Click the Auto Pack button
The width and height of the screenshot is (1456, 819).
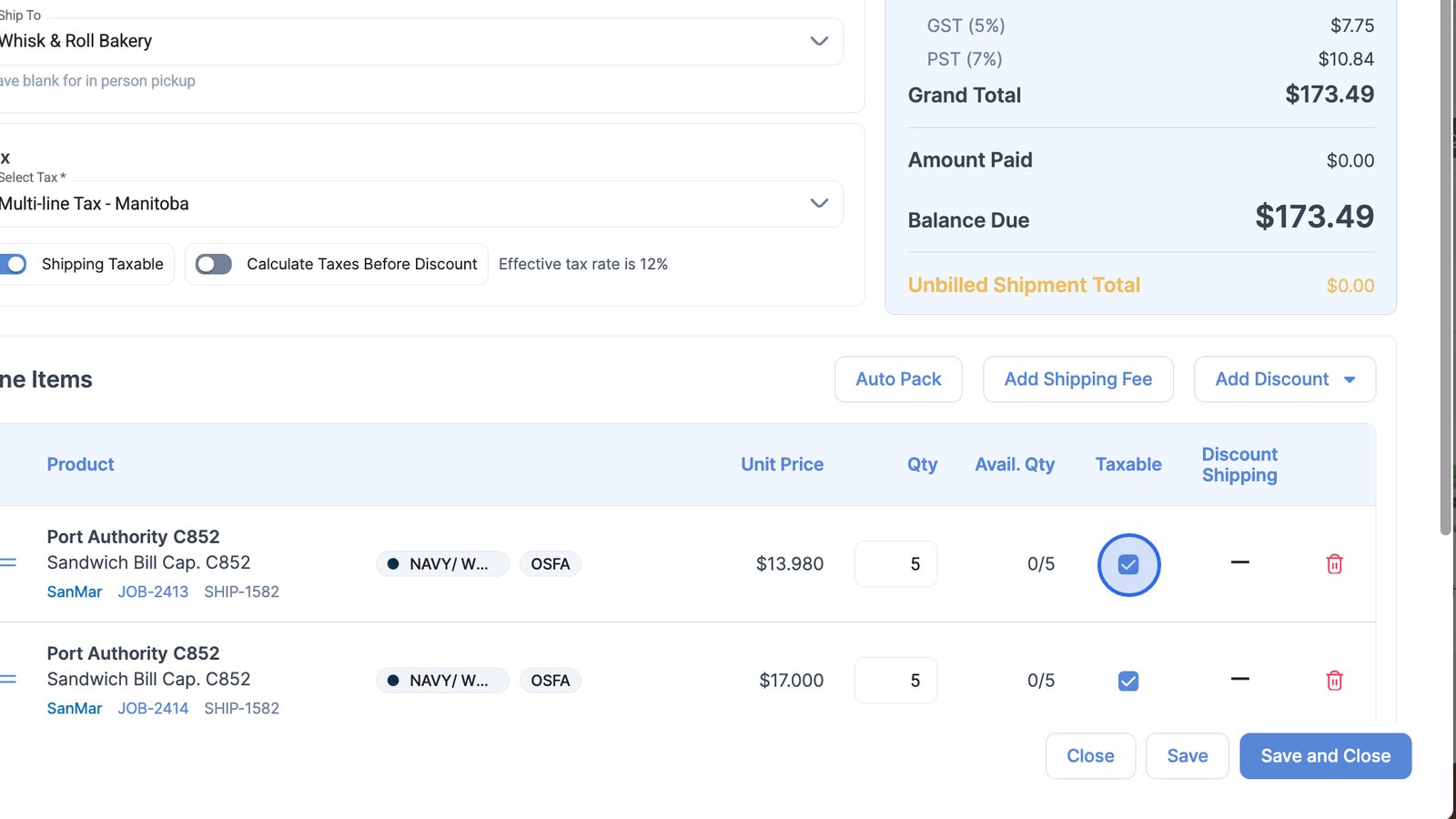click(898, 379)
